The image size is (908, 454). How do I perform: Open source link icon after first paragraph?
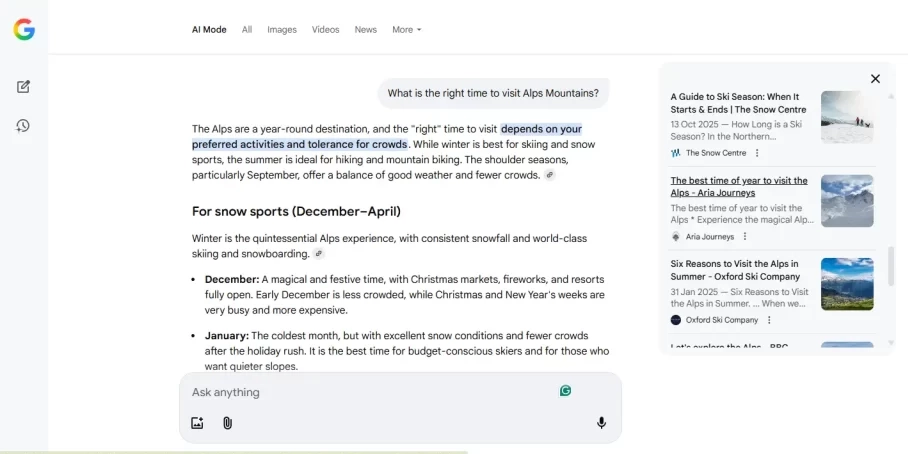click(x=549, y=175)
